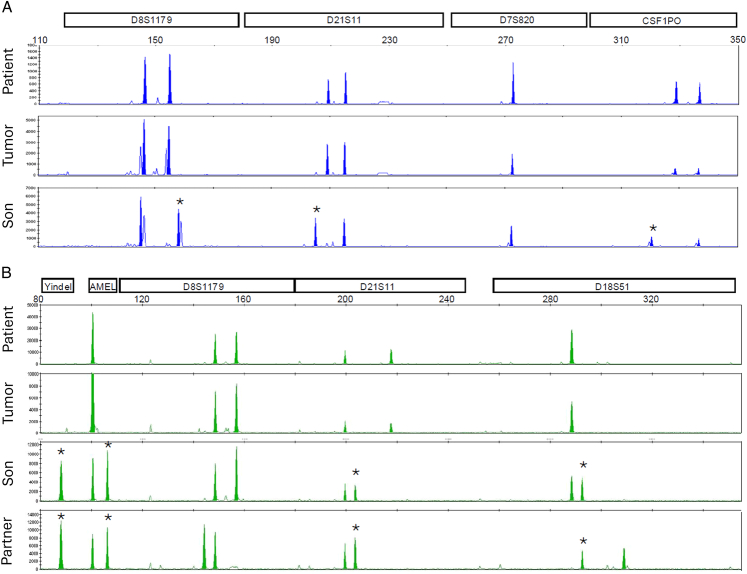Click the asterisk over Son's CSF1PO peak
Image resolution: width=747 pixels, height=574 pixels.
653,229
